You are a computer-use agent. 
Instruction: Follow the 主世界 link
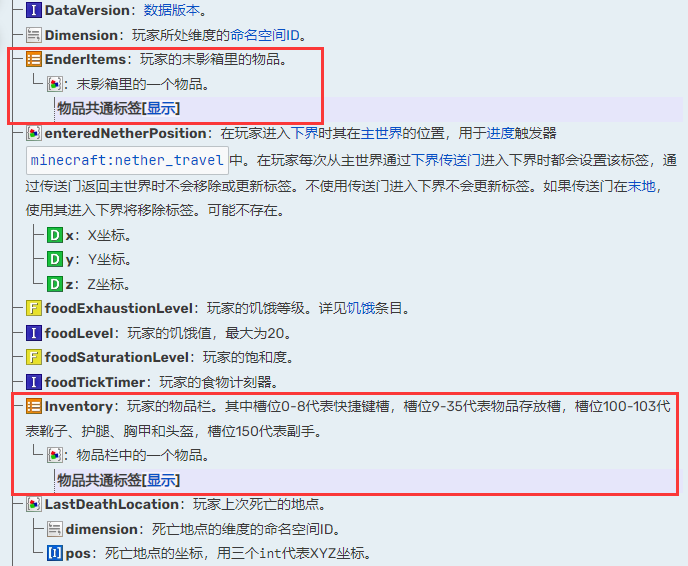381,133
